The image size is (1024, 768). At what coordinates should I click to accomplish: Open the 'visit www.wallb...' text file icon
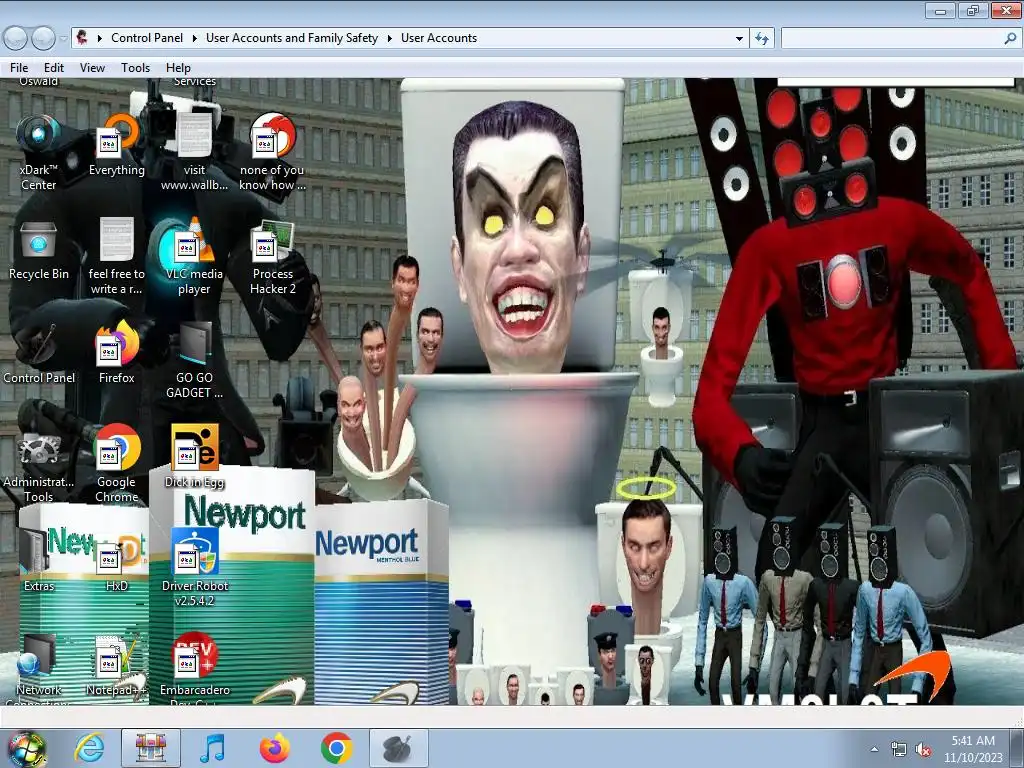[x=194, y=153]
